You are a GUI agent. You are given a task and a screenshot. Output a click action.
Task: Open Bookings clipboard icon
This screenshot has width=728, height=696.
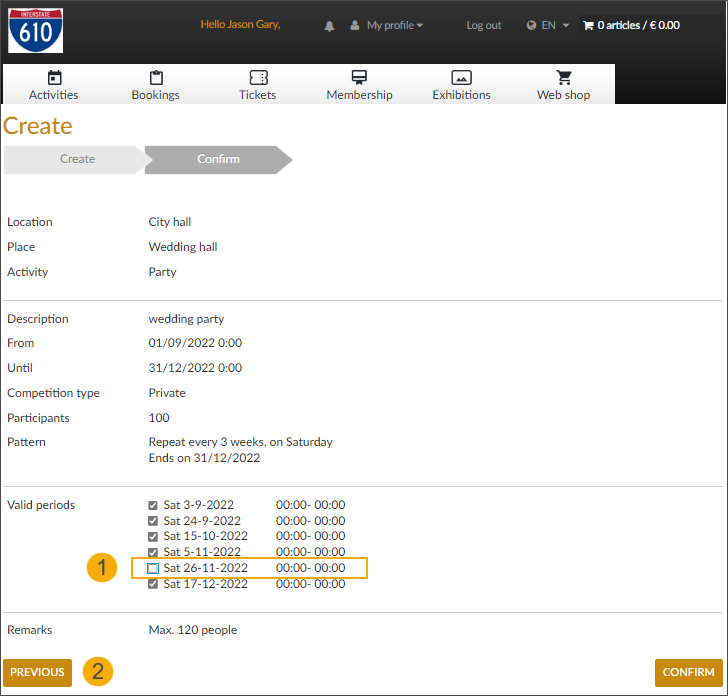coord(156,77)
